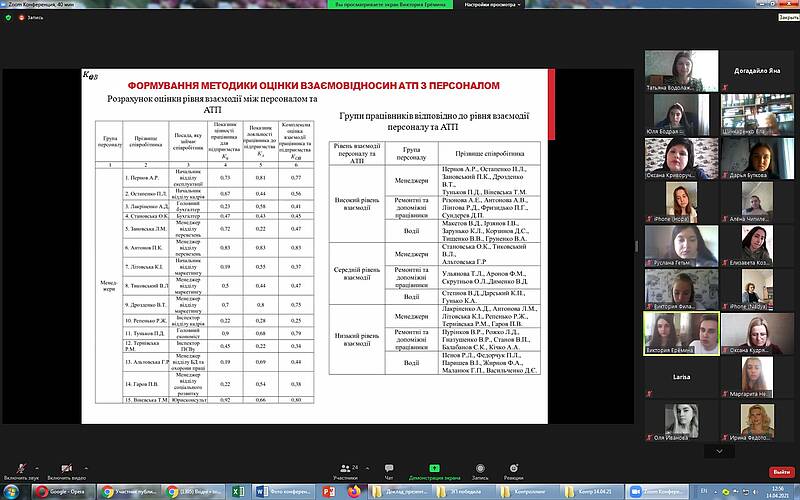Select Руслана Гетьм... participant video
The width and height of the screenshot is (800, 500).
point(681,246)
